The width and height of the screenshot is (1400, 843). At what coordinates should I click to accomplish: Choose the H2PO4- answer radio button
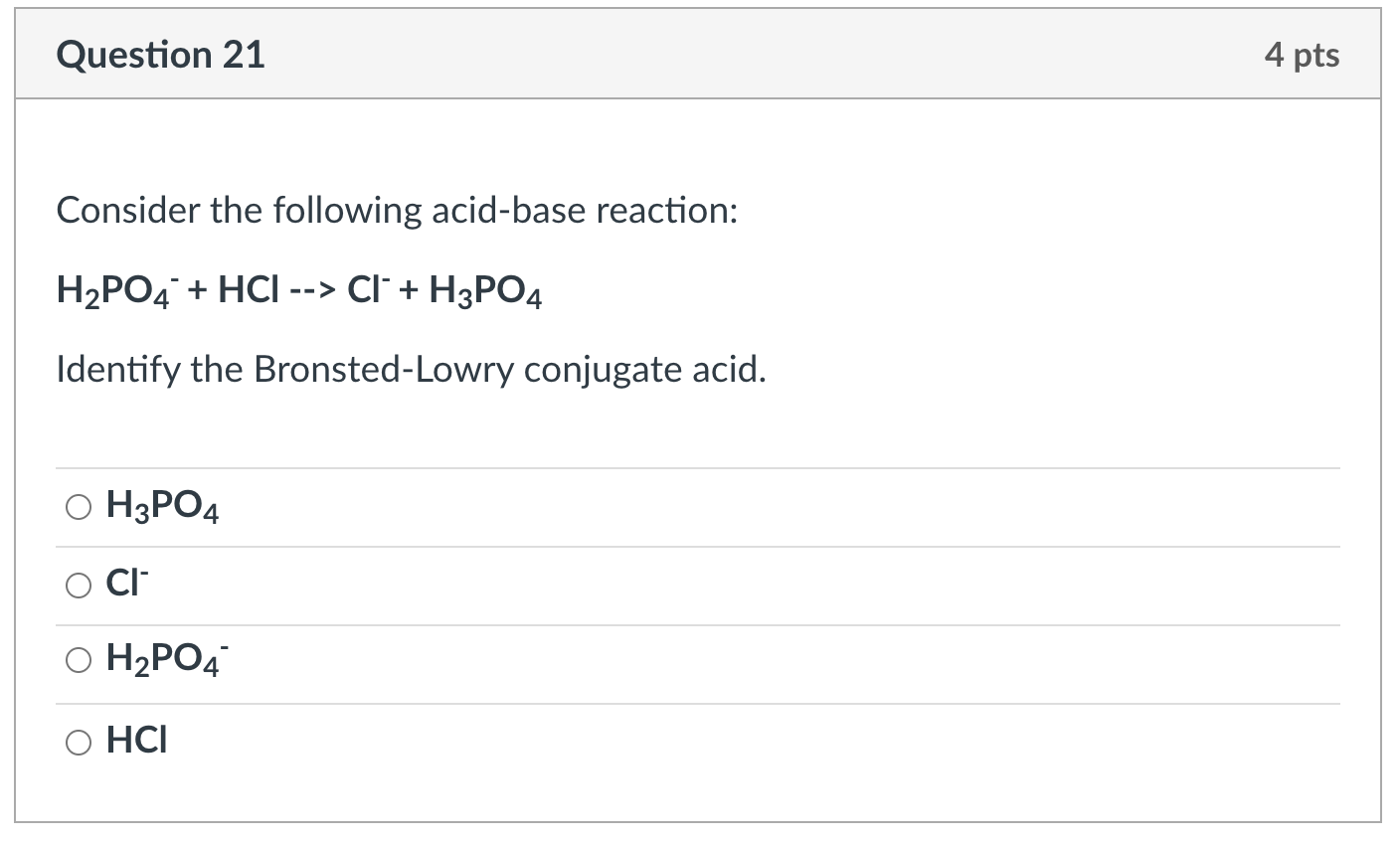[79, 658]
